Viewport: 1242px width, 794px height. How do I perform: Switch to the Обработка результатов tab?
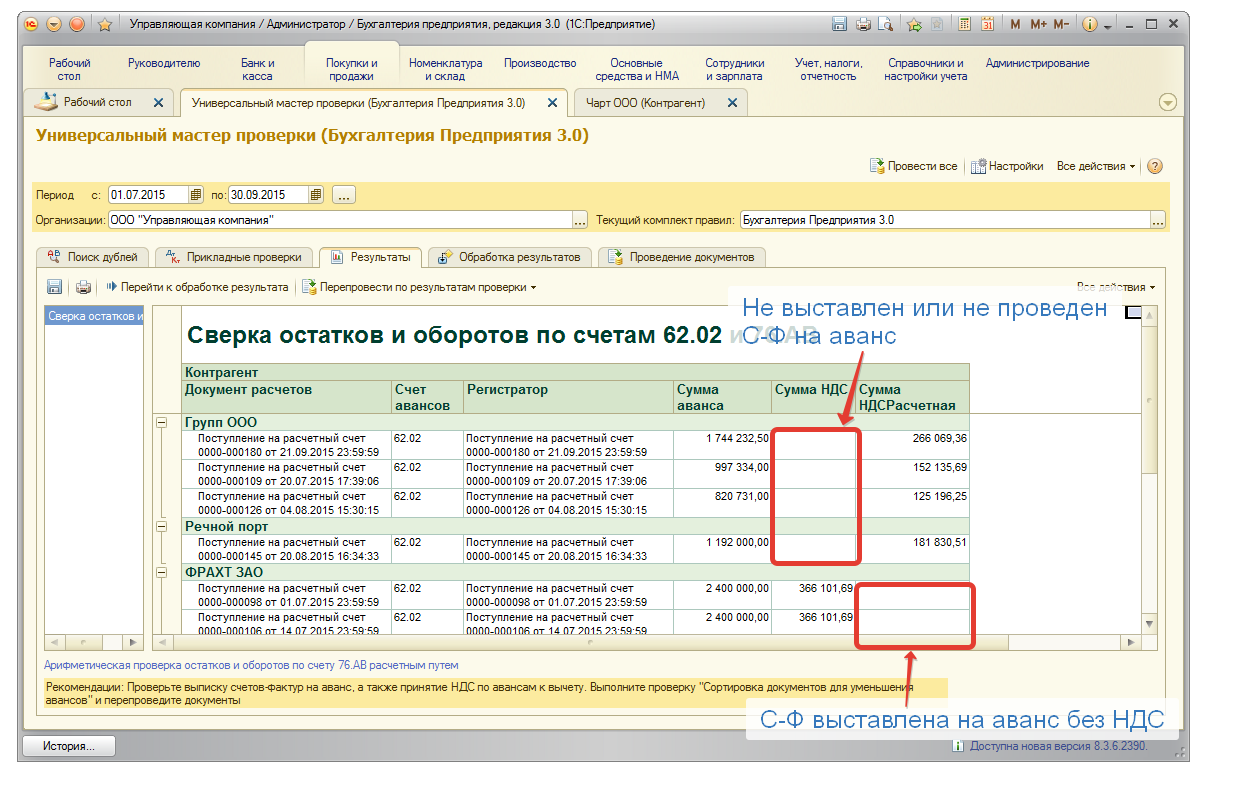509,257
